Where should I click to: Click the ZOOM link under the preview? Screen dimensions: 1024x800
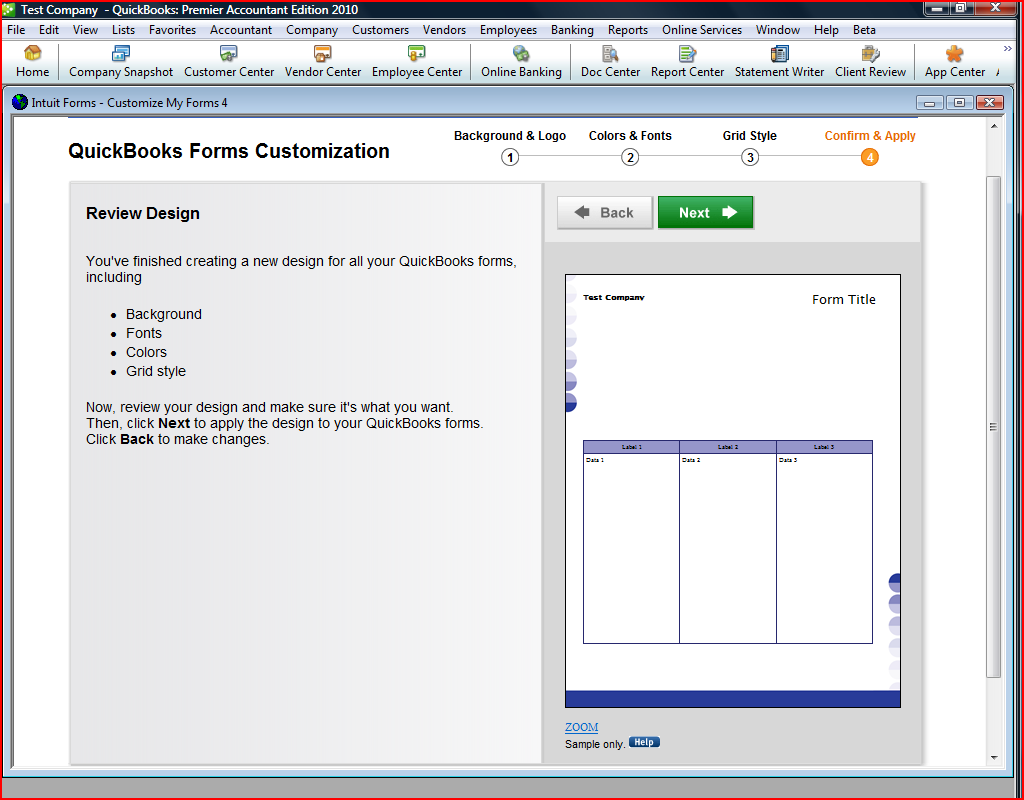(581, 727)
